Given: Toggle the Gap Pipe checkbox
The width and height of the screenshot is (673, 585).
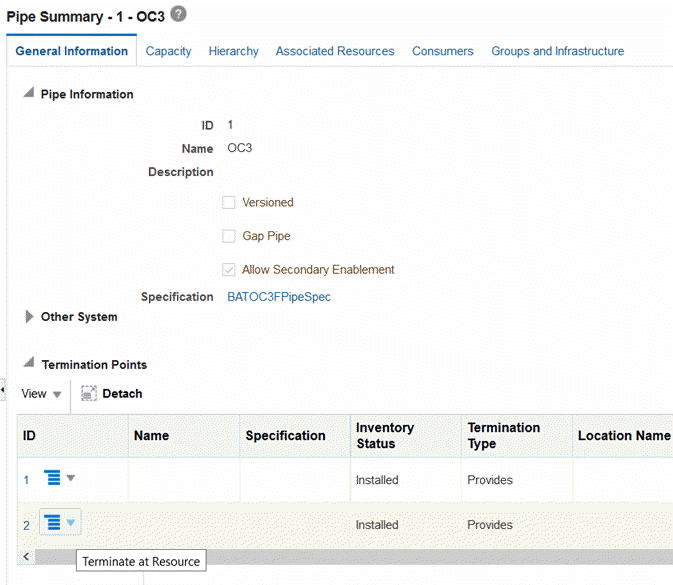Looking at the screenshot, I should [229, 236].
